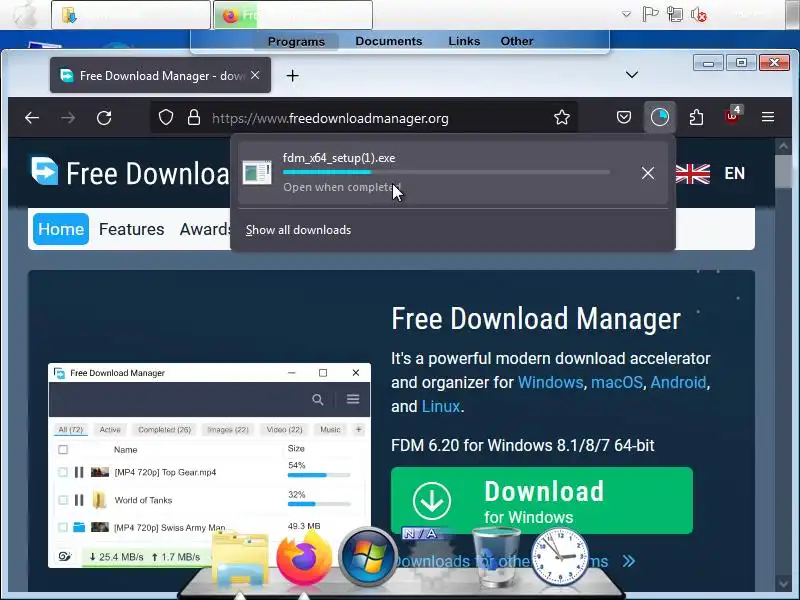Click the Top Gear 54% progress bar
This screenshot has width=800, height=600.
319,475
